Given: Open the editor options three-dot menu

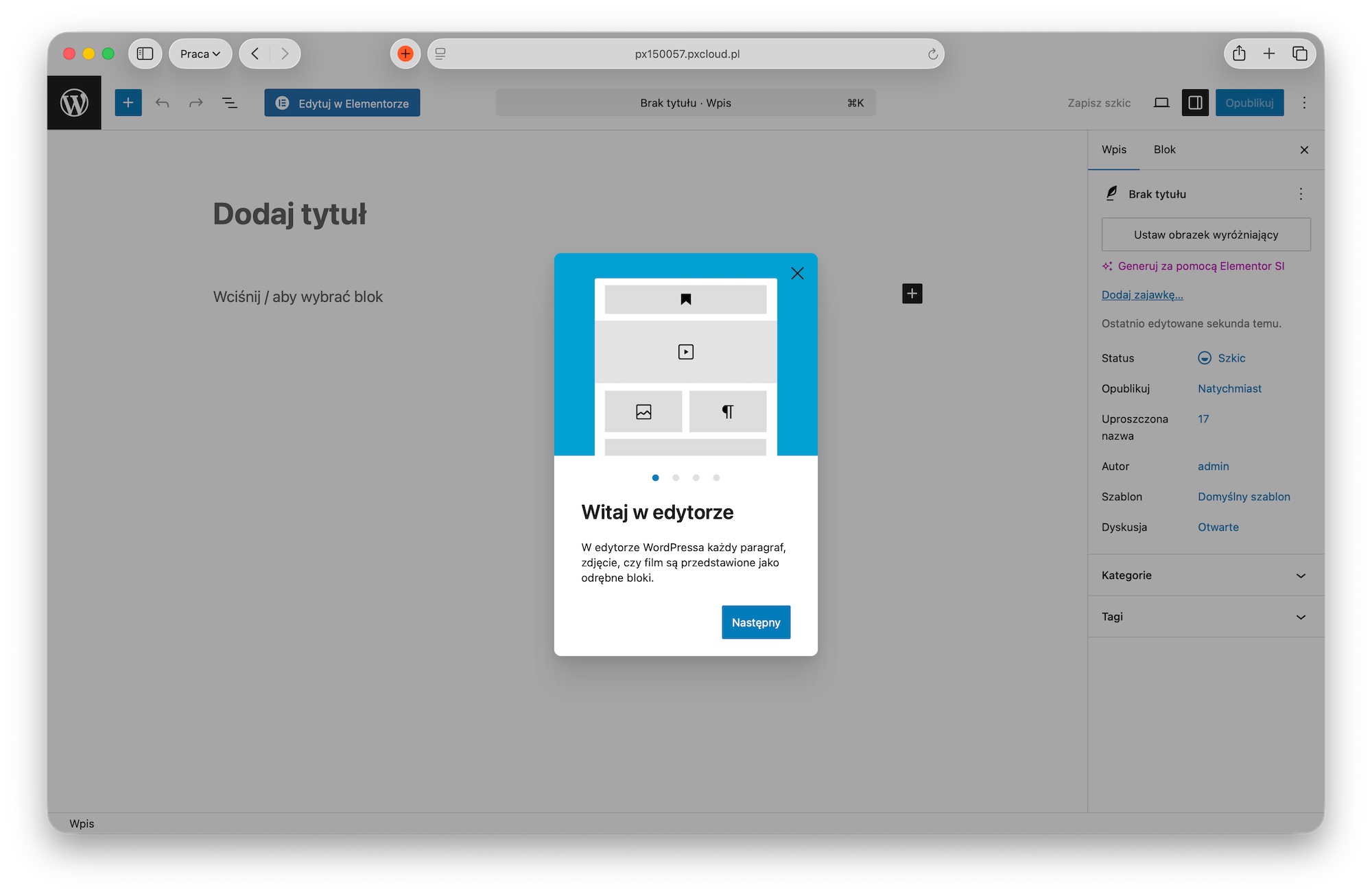Looking at the screenshot, I should pyautogui.click(x=1304, y=103).
